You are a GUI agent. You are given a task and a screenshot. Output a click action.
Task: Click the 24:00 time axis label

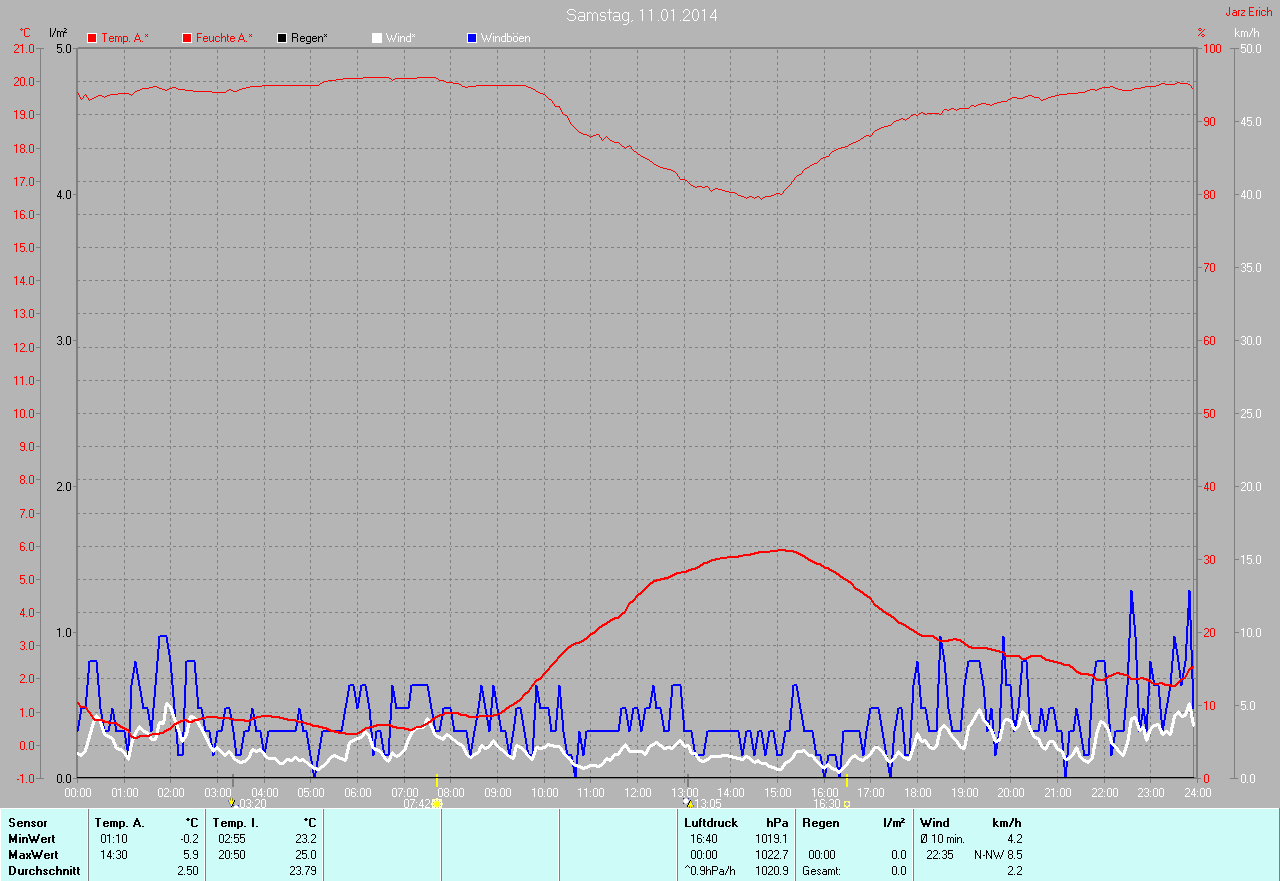point(1196,792)
